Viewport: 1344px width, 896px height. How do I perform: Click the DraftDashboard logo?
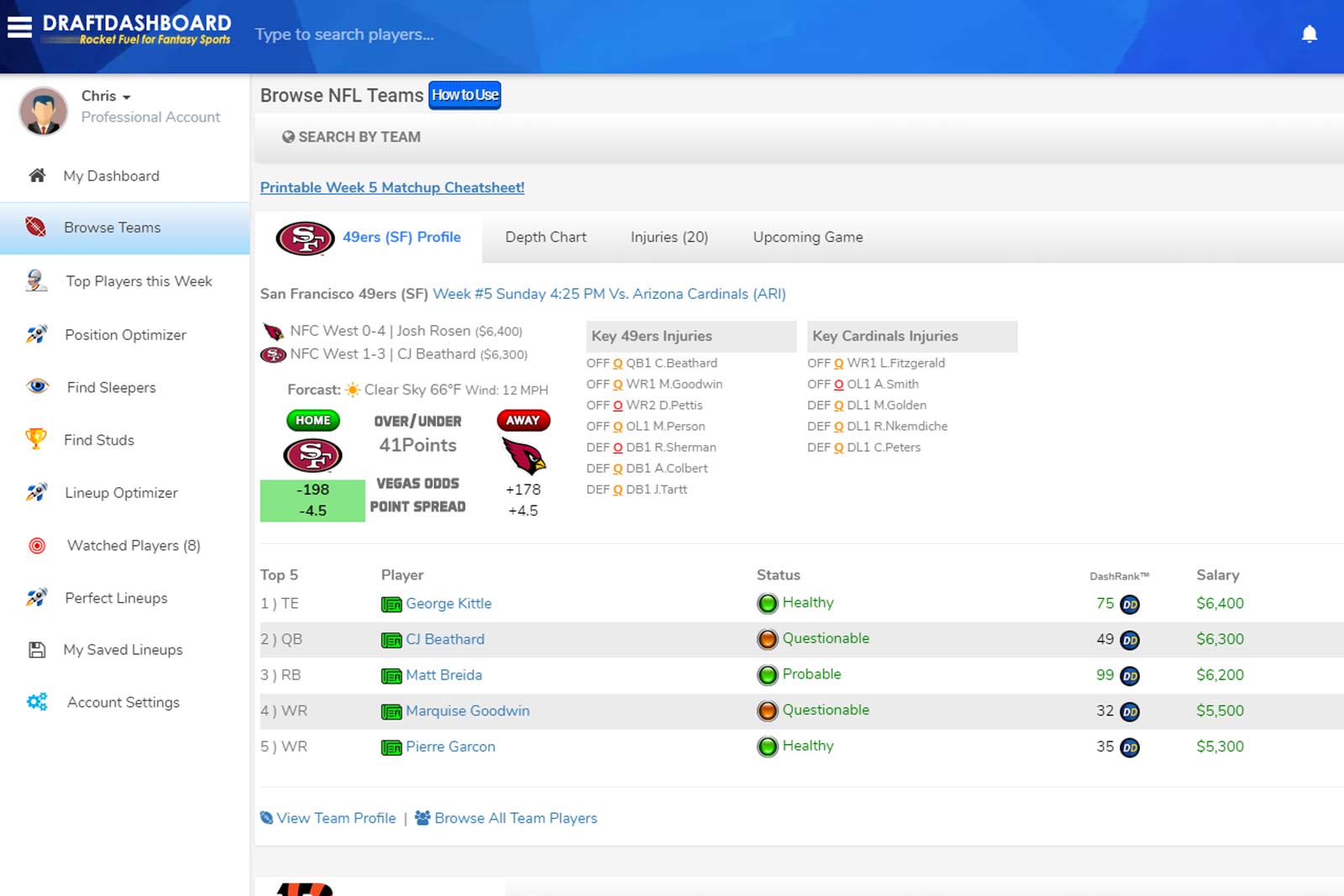137,29
